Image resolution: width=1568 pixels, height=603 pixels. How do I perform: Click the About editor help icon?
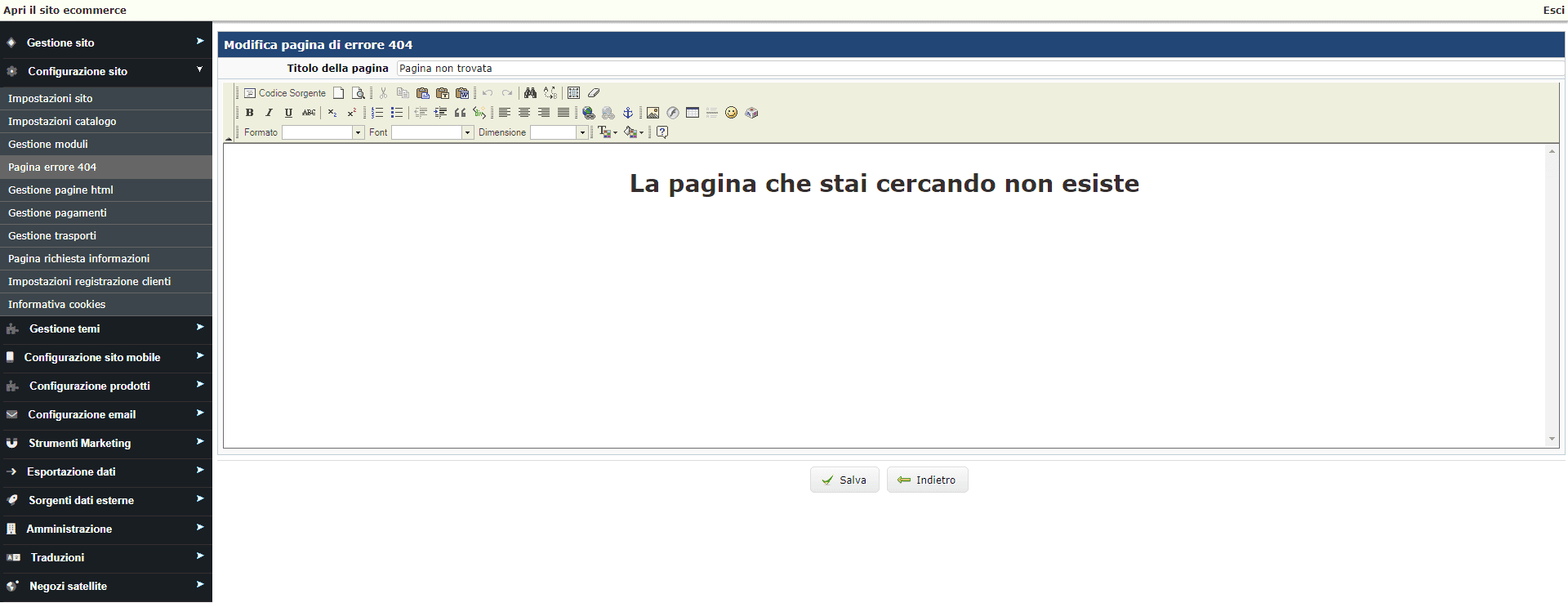click(662, 132)
